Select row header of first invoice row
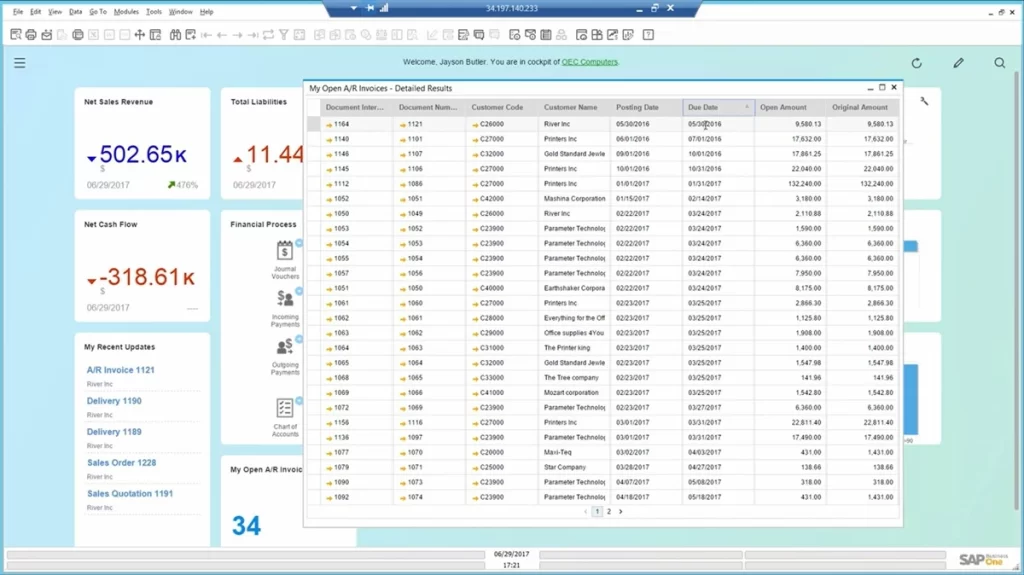Screen dimensions: 1024x575 pos(314,125)
